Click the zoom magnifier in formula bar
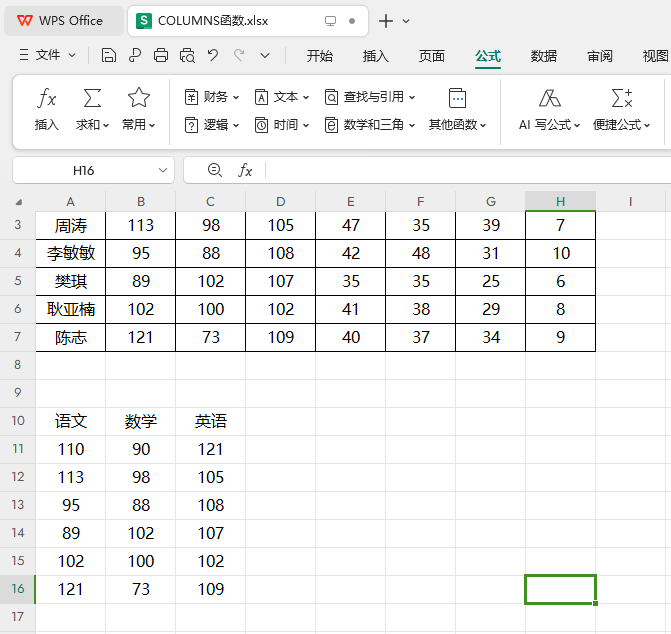This screenshot has width=671, height=634. [214, 170]
